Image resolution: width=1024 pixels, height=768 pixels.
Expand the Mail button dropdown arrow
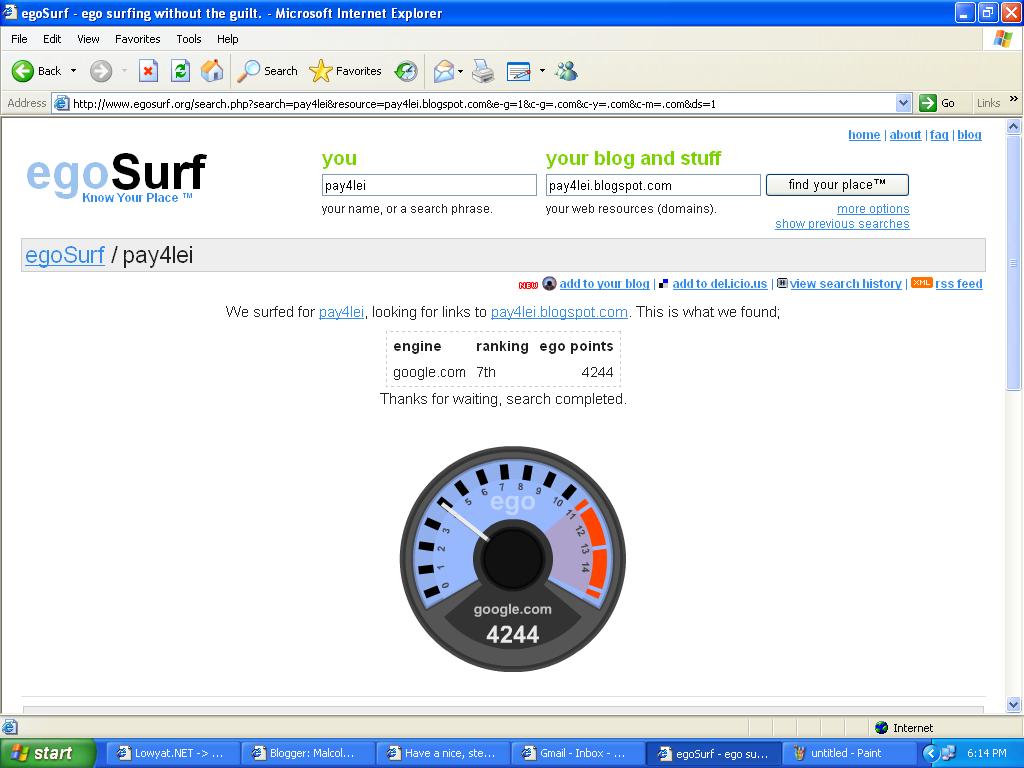point(460,71)
